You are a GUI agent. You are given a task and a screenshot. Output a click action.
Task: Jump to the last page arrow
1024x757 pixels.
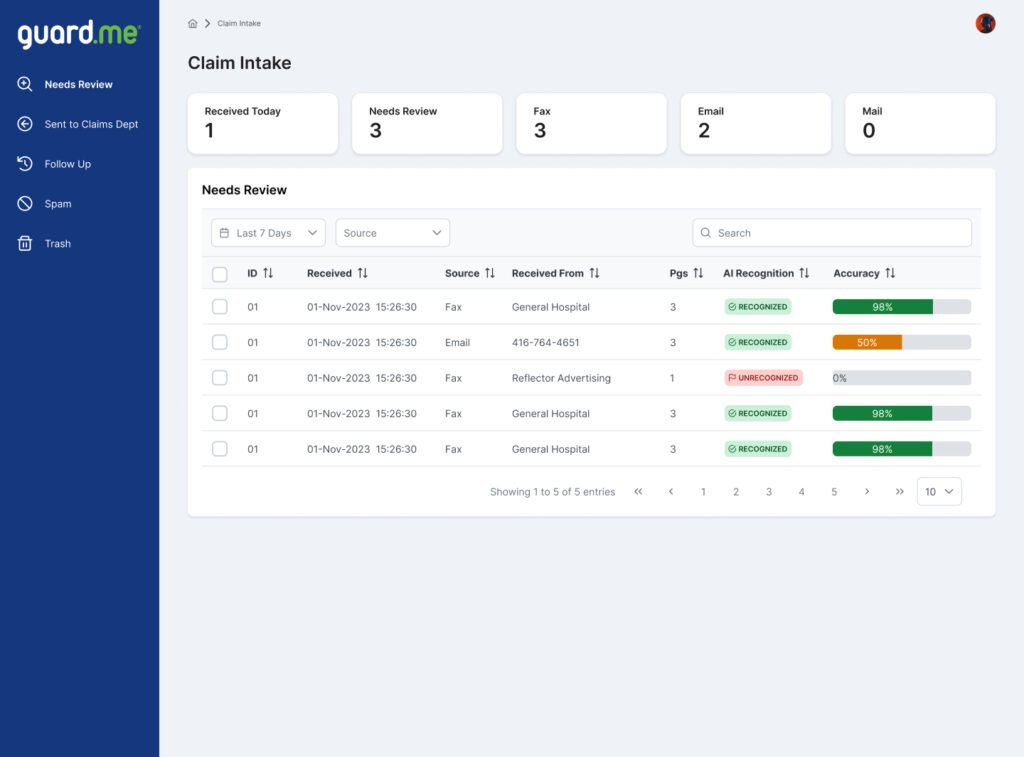tap(899, 492)
